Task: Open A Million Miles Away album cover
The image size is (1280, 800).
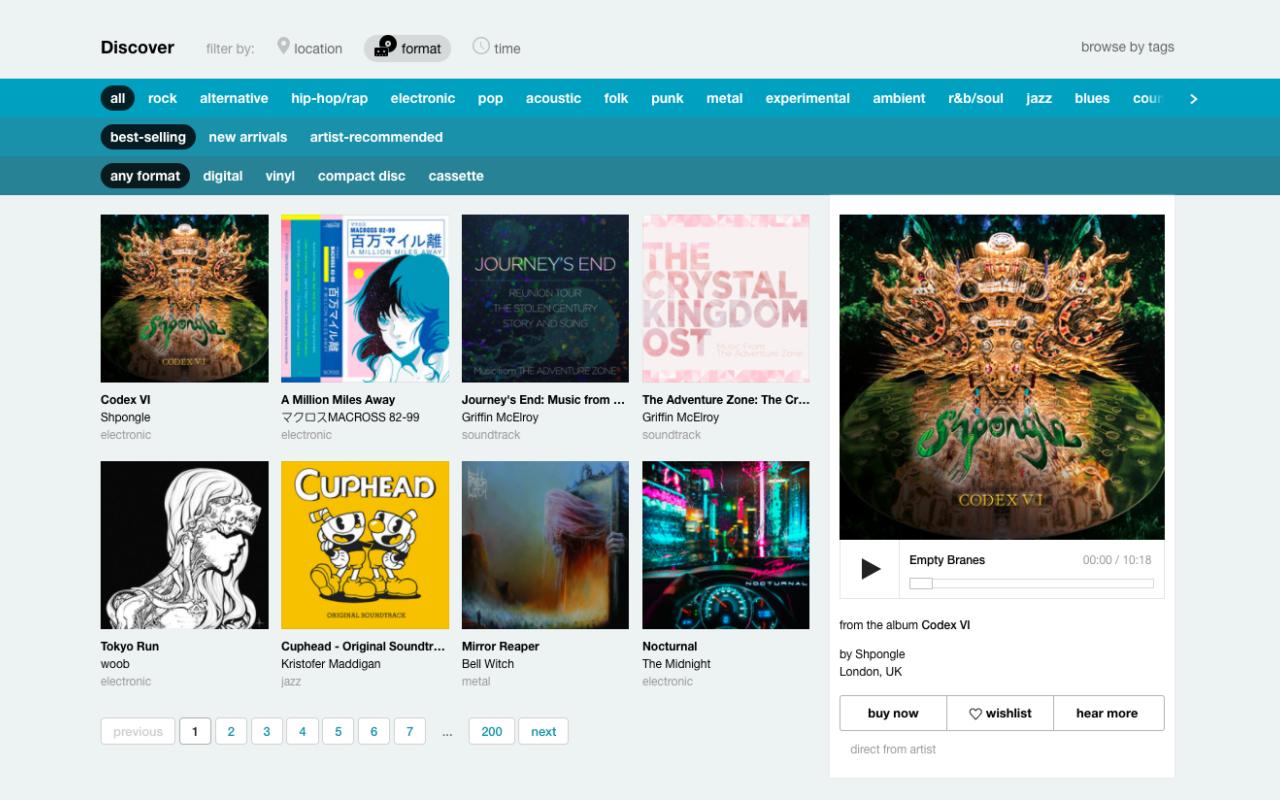Action: 365,299
